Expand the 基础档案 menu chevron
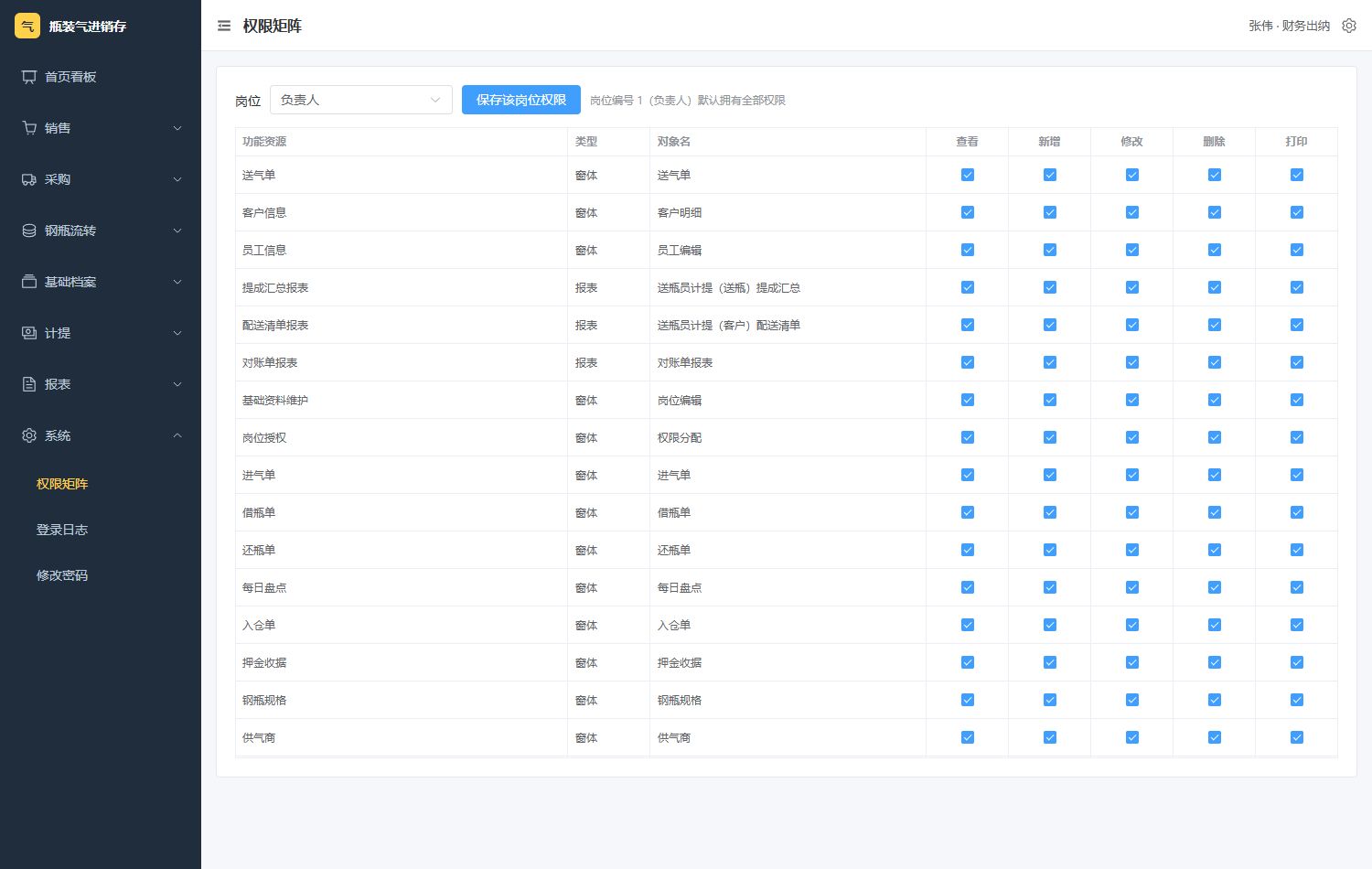This screenshot has width=1372, height=869. (x=177, y=282)
